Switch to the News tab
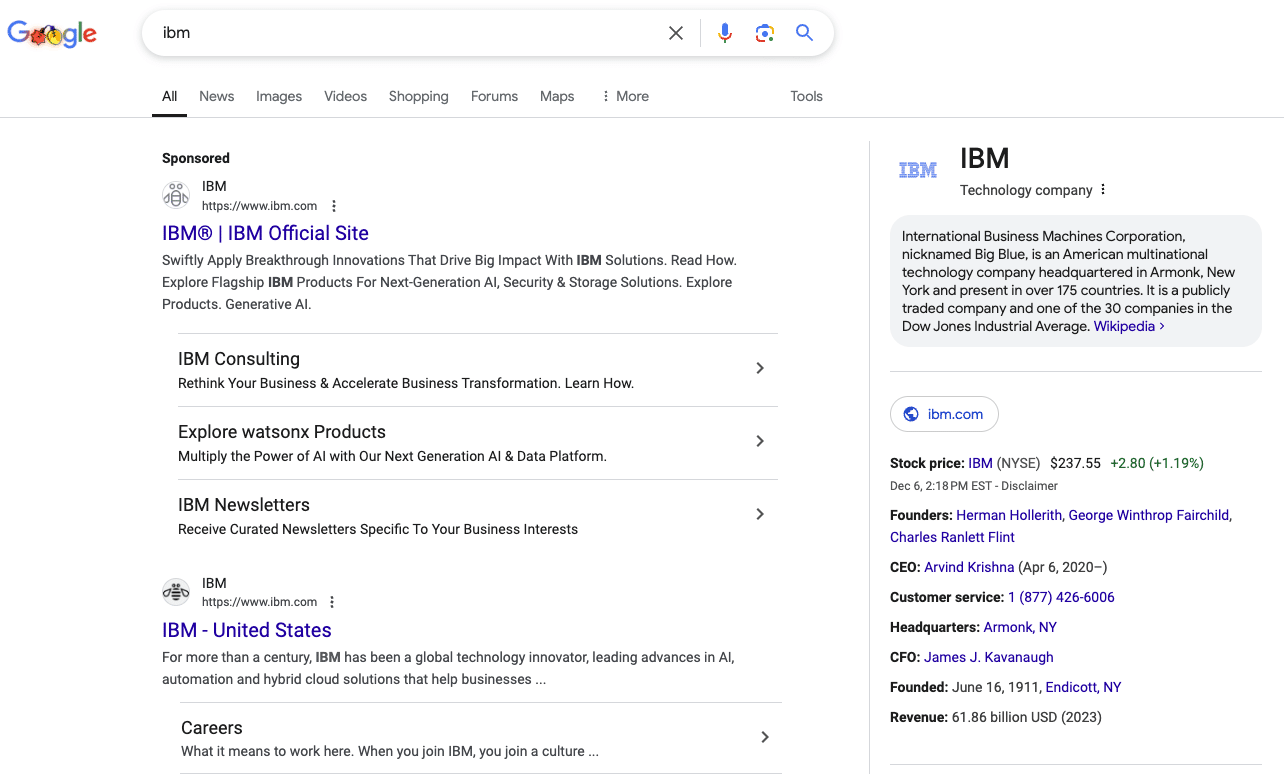Viewport: 1284px width, 774px height. [216, 96]
